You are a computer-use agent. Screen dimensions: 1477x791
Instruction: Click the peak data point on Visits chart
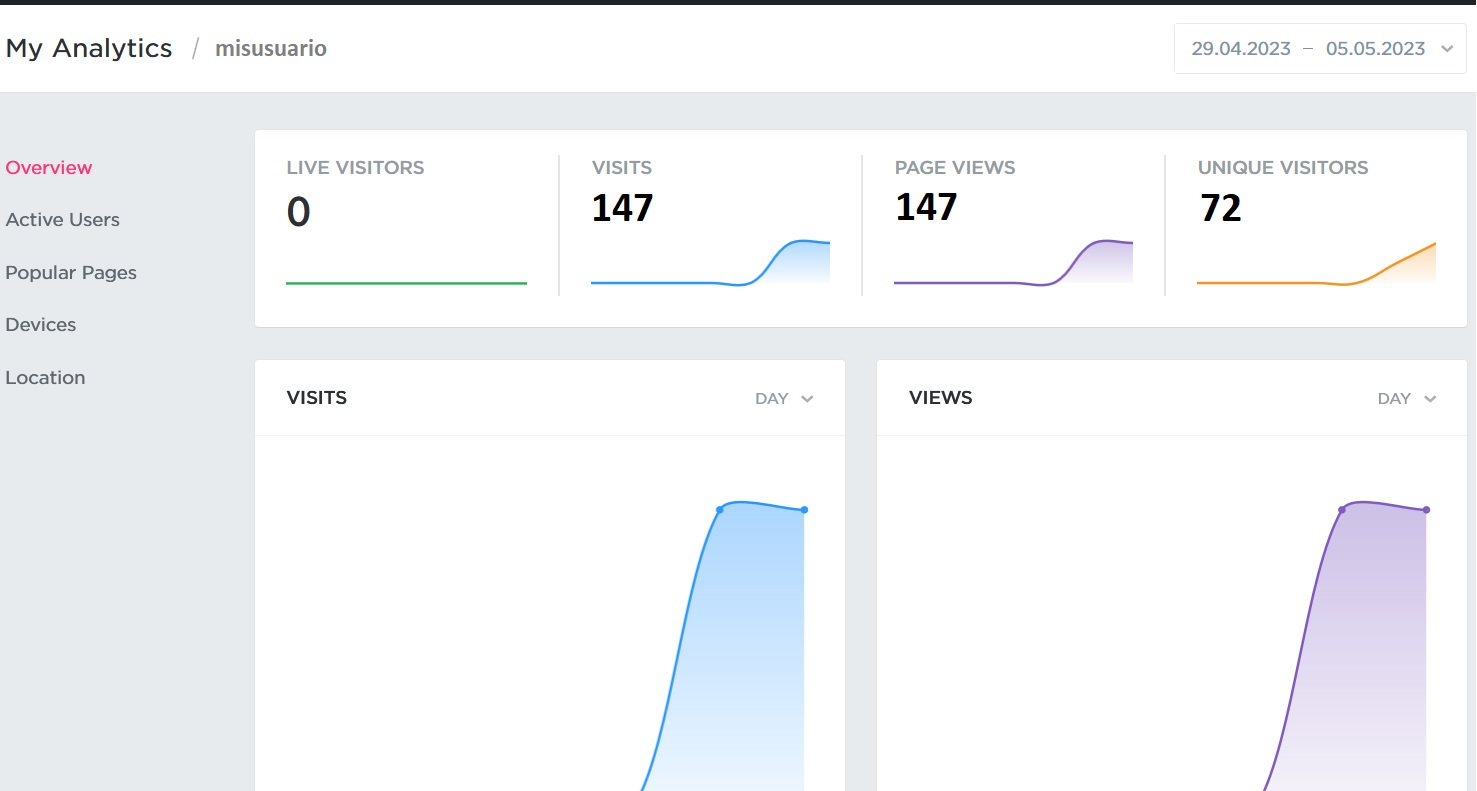(720, 510)
